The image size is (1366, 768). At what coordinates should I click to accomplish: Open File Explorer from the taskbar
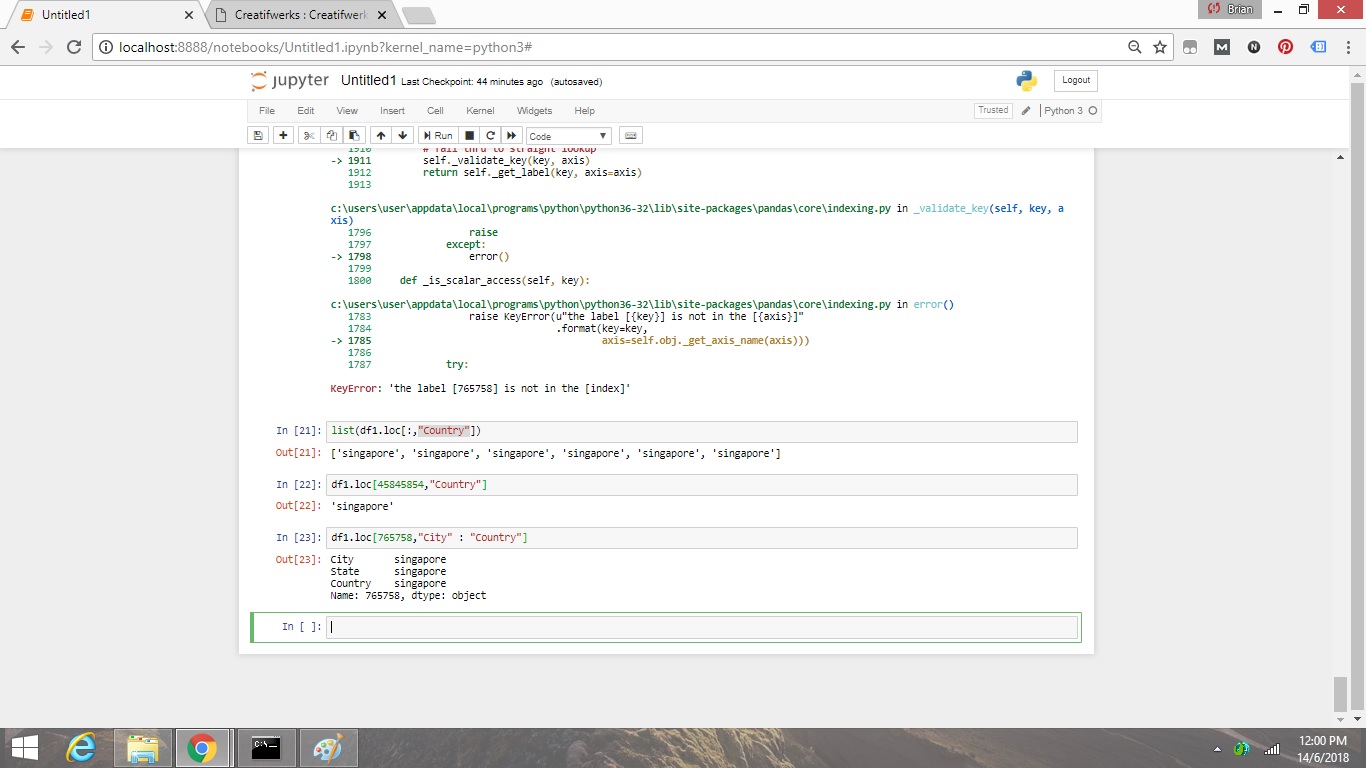[143, 748]
